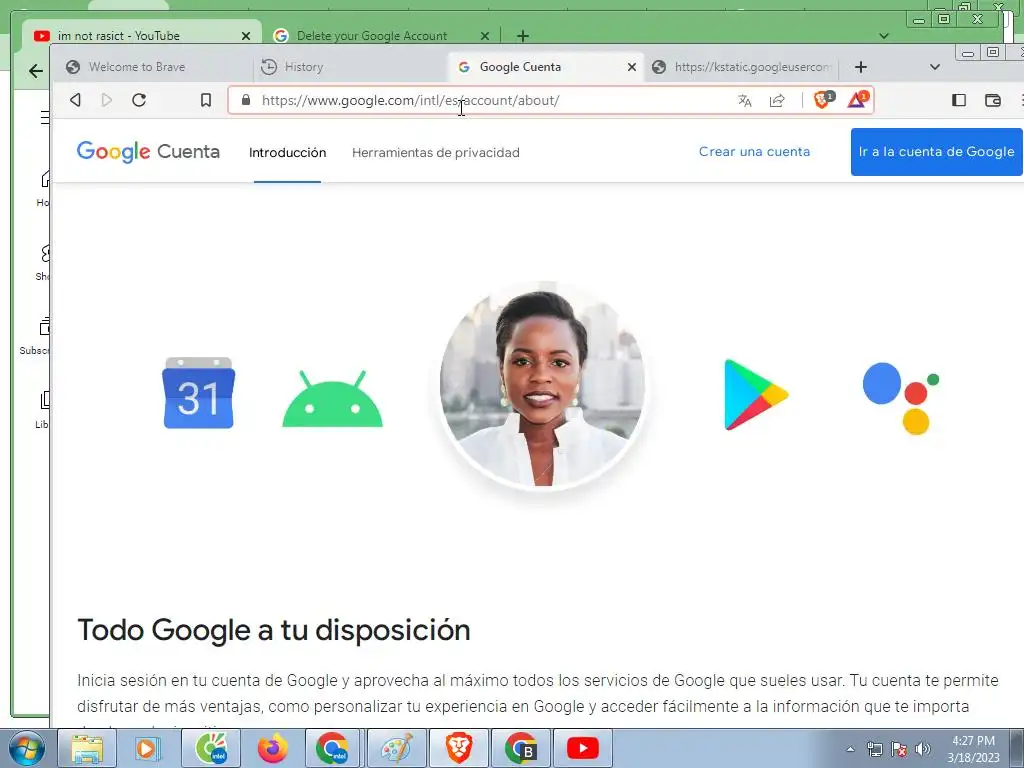Open the Windows Start button
The height and width of the screenshot is (768, 1024).
(x=27, y=748)
